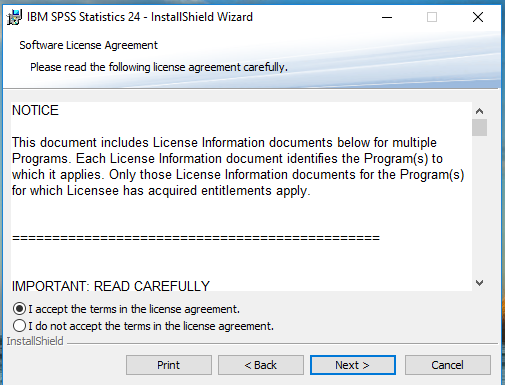
Task: Click the window title bar text
Action: coord(140,17)
